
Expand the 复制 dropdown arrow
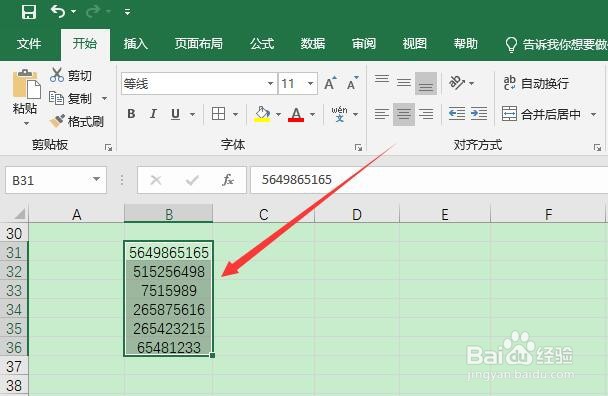[104, 99]
